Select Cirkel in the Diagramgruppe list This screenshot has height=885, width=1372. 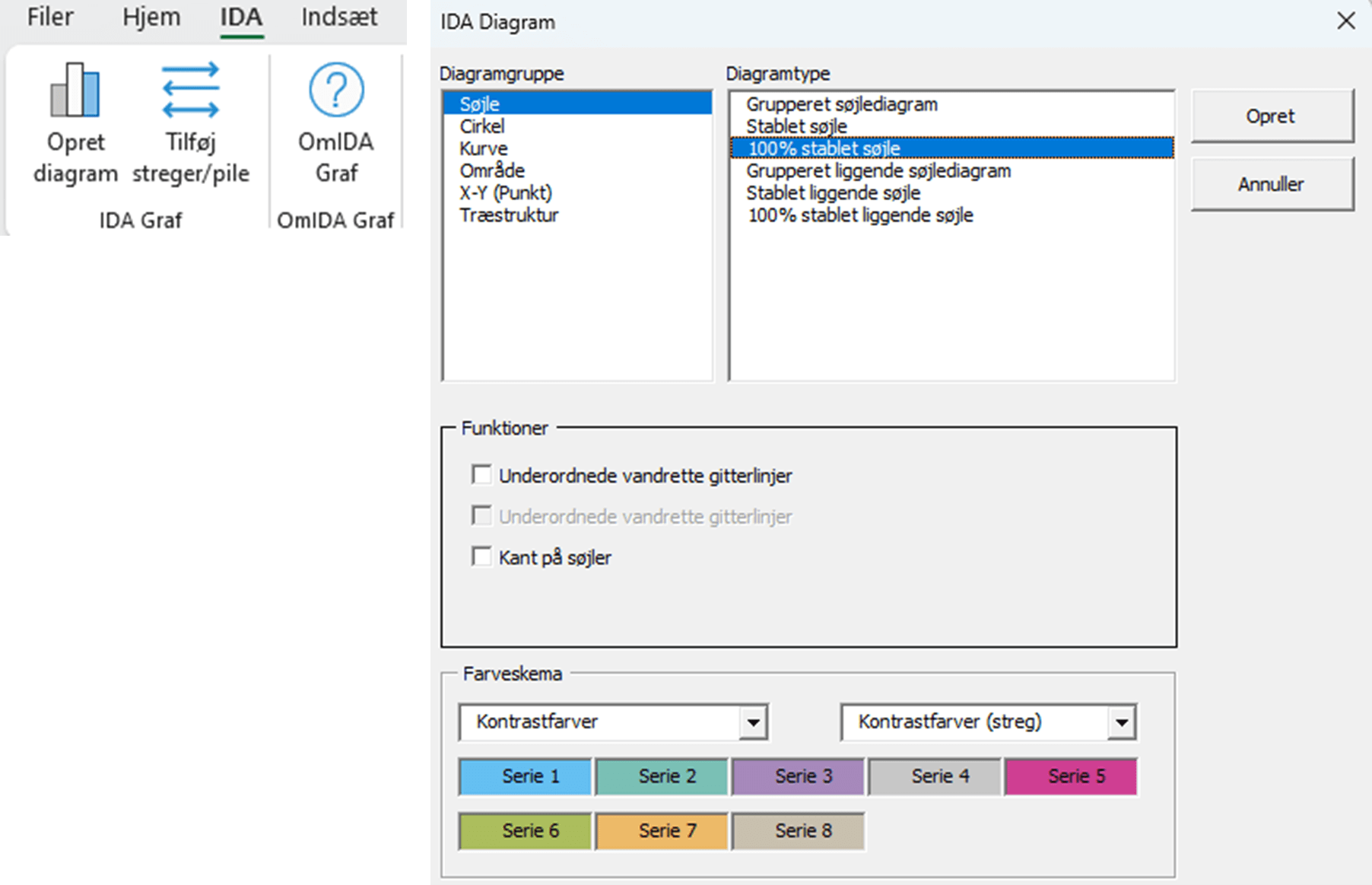481,125
